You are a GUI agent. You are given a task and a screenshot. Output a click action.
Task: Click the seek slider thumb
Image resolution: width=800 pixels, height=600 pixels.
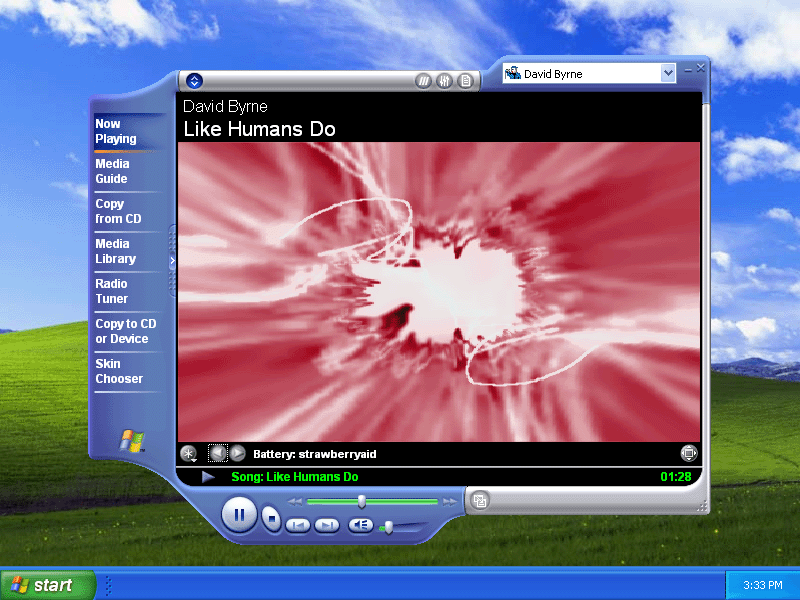point(361,501)
